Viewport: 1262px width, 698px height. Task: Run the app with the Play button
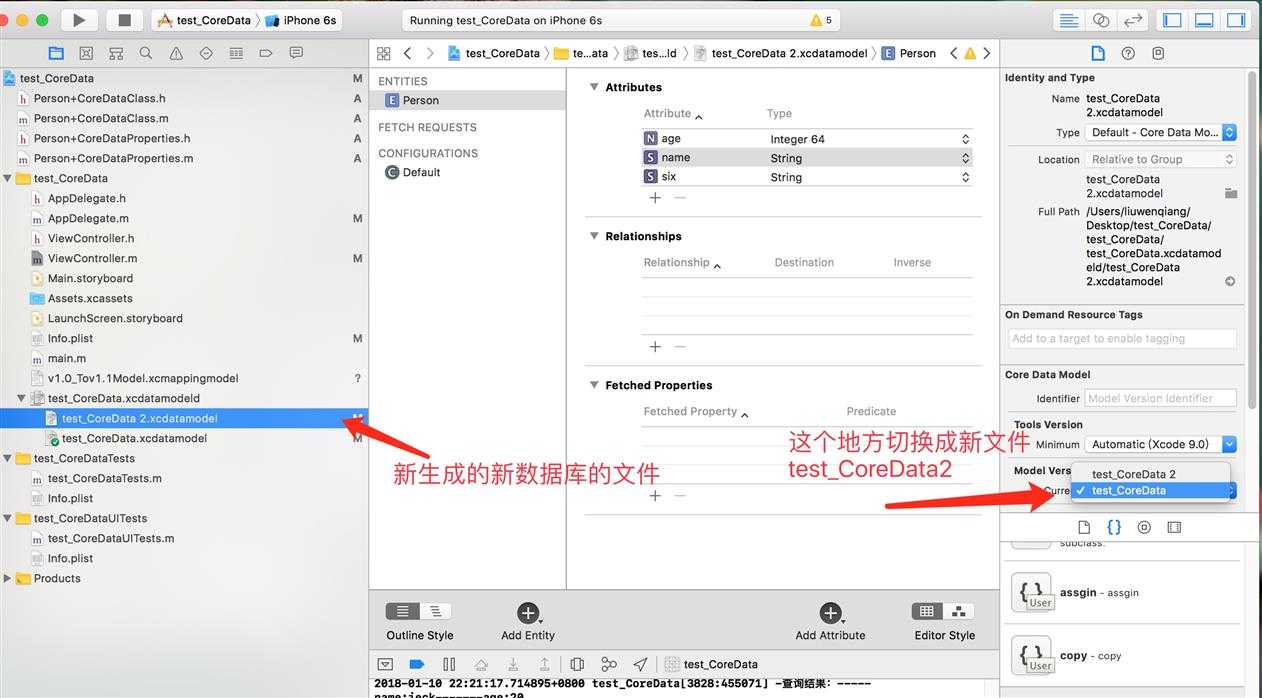79,20
